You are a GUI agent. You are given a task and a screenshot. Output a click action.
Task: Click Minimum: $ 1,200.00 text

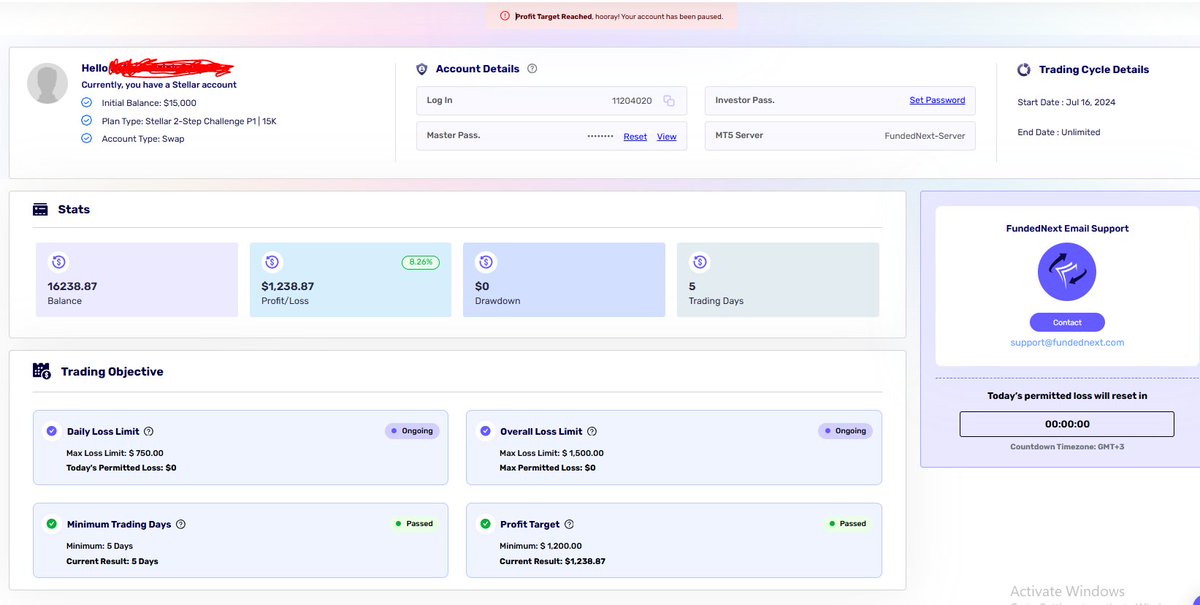(541, 546)
